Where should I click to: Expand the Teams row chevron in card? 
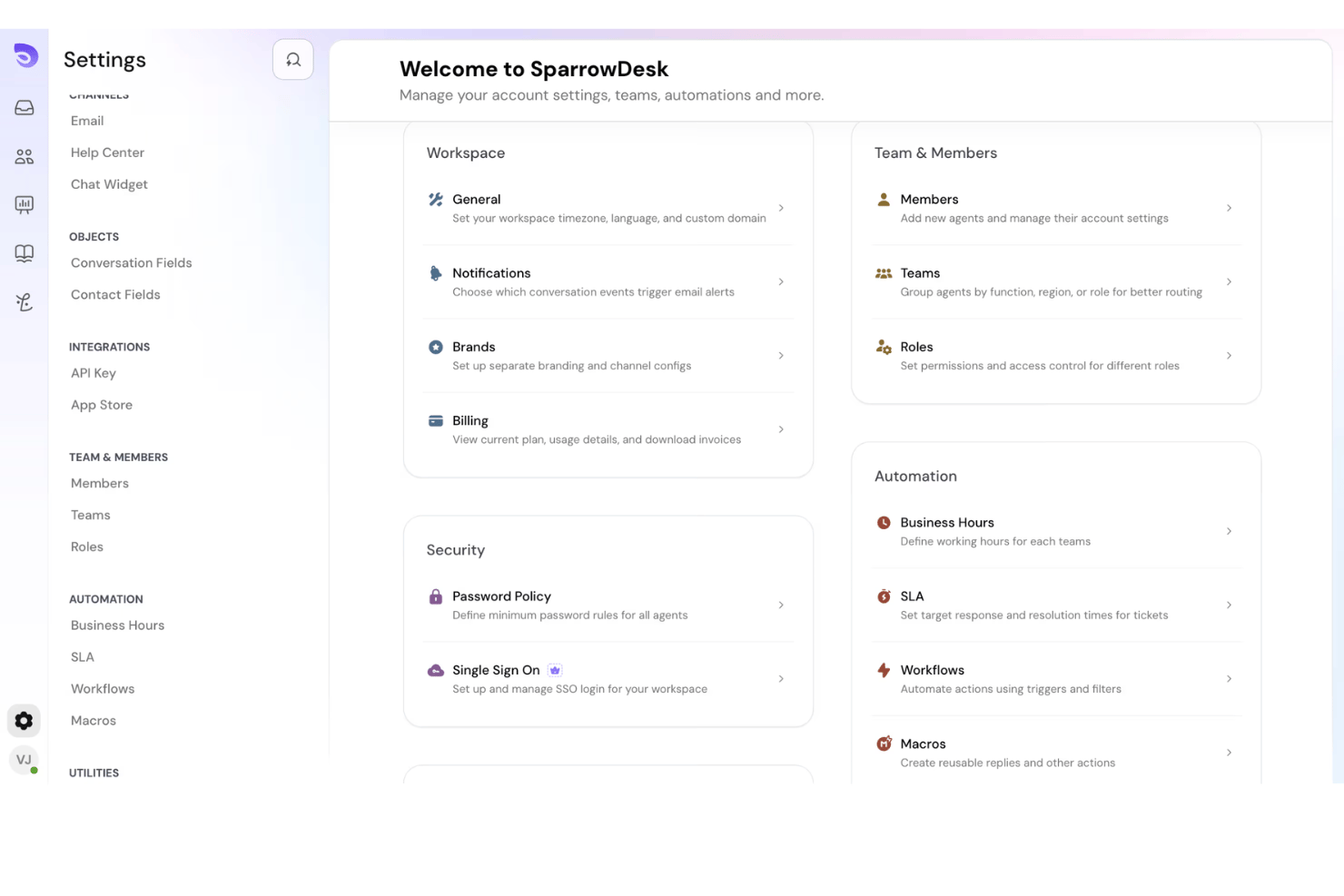(x=1229, y=281)
